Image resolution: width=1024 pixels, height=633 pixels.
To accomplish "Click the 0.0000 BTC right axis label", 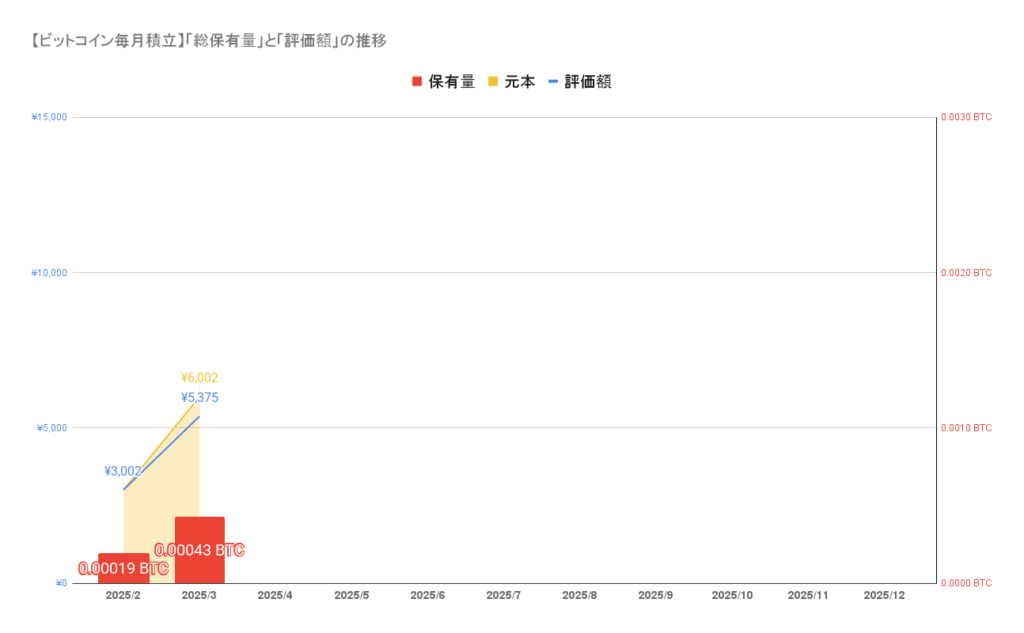I will (966, 583).
